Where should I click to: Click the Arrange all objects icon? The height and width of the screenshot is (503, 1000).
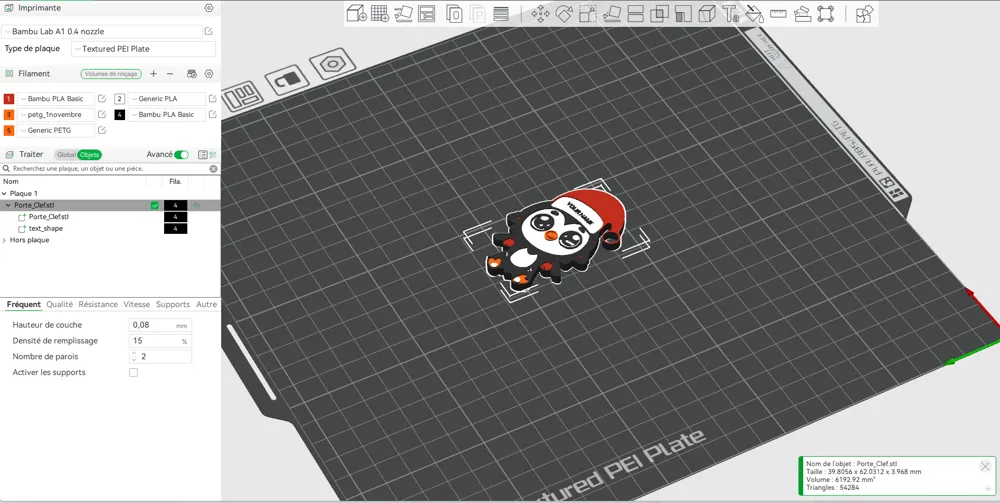pyautogui.click(x=427, y=13)
